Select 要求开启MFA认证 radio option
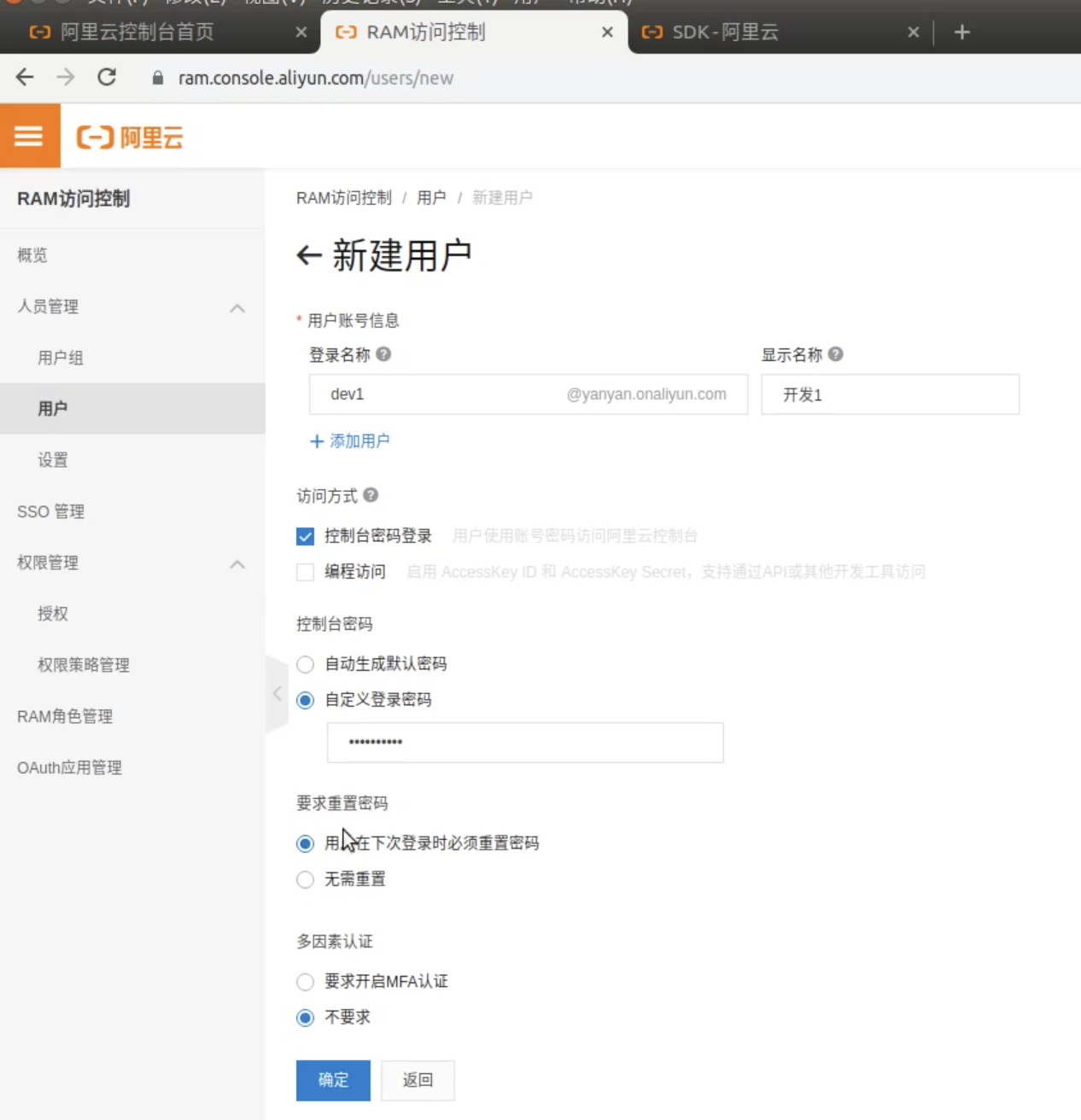1081x1120 pixels. 305,982
